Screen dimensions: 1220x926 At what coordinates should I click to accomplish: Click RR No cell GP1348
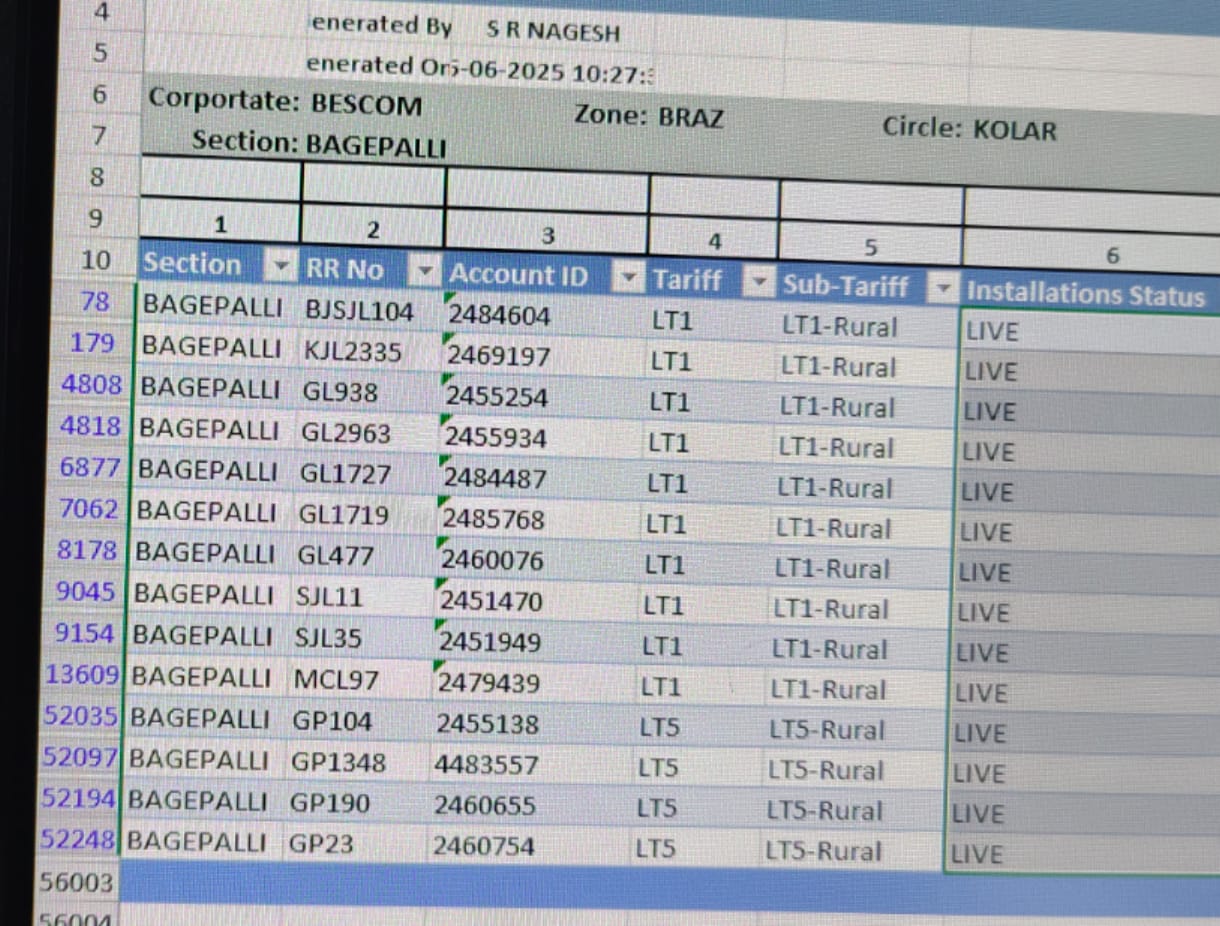point(338,763)
